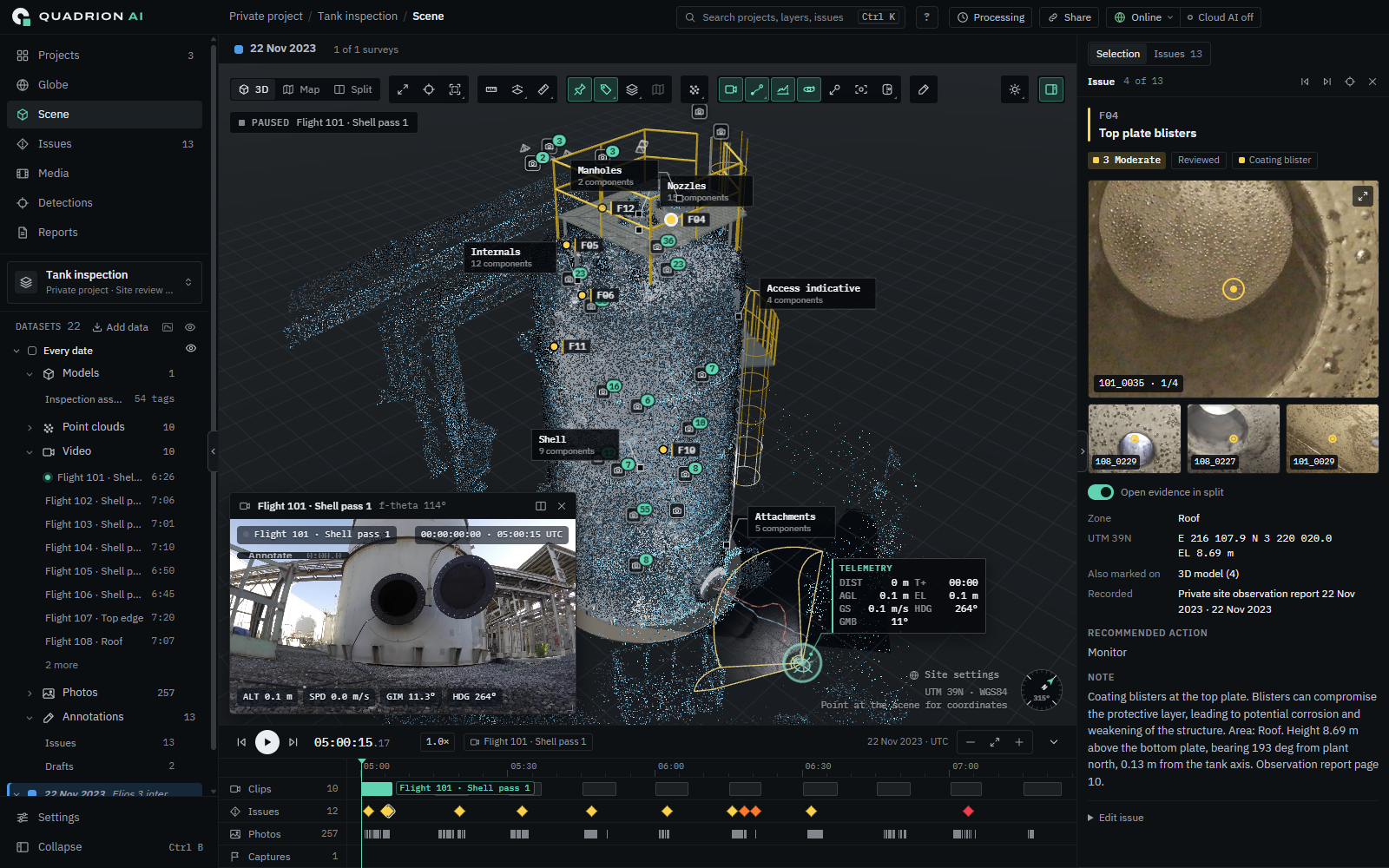1389x868 pixels.
Task: Toggle the right side panel icon
Action: tap(1051, 89)
